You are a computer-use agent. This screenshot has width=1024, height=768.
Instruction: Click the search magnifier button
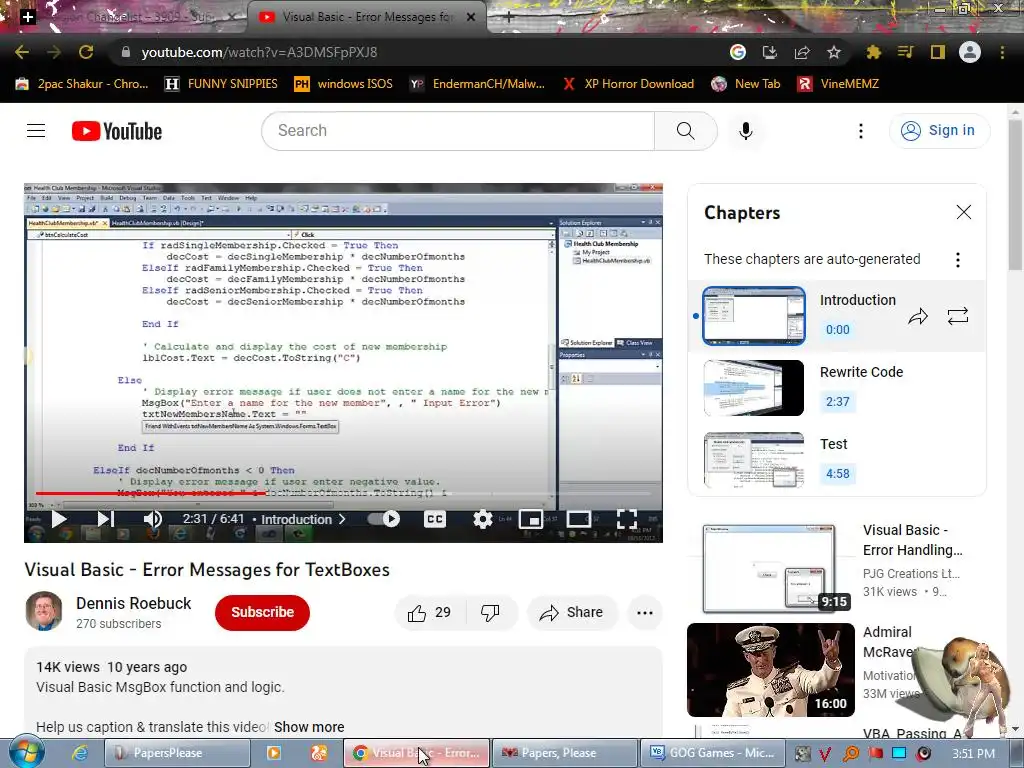pyautogui.click(x=686, y=131)
